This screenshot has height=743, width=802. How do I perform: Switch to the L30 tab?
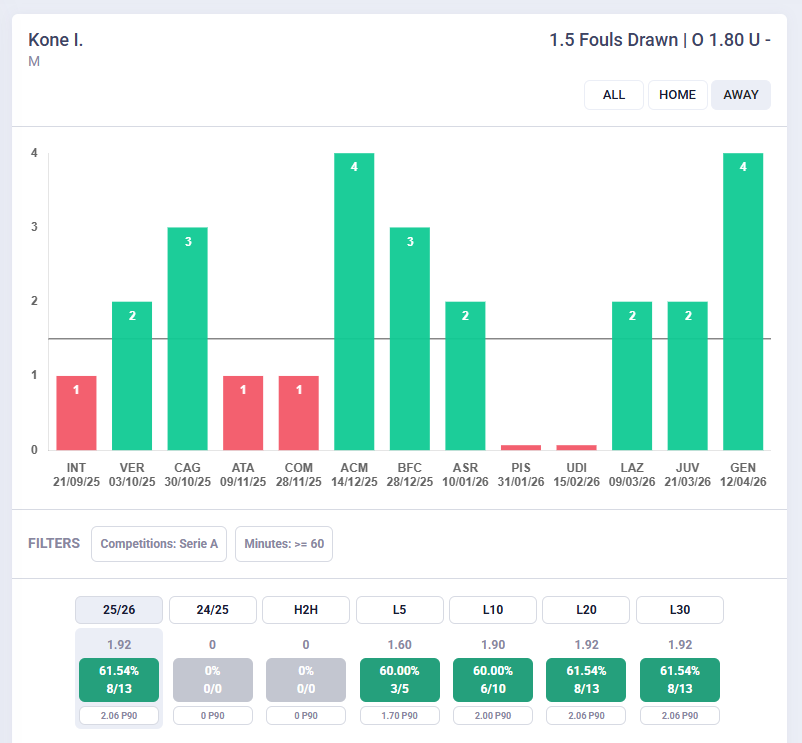pyautogui.click(x=680, y=610)
